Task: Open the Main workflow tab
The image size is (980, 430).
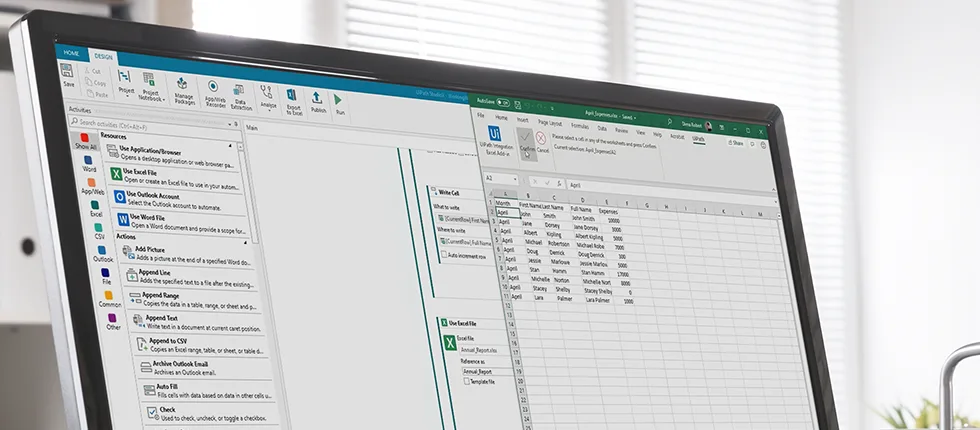Action: click(x=252, y=128)
